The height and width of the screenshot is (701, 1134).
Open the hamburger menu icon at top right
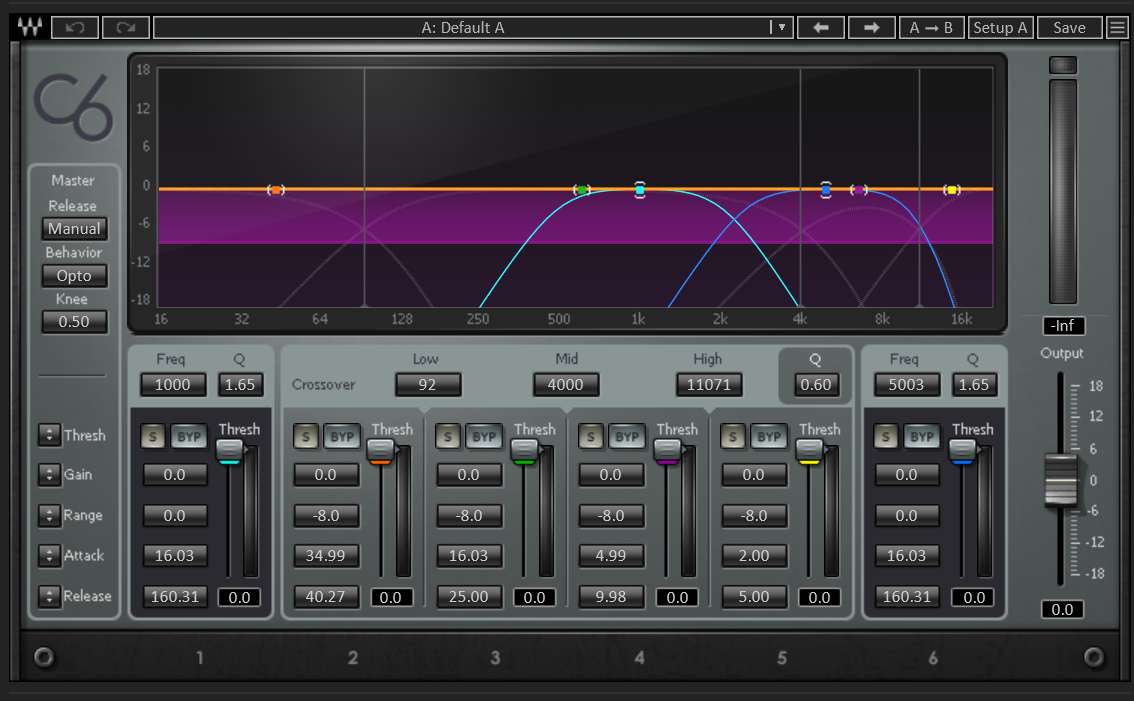[x=1117, y=28]
